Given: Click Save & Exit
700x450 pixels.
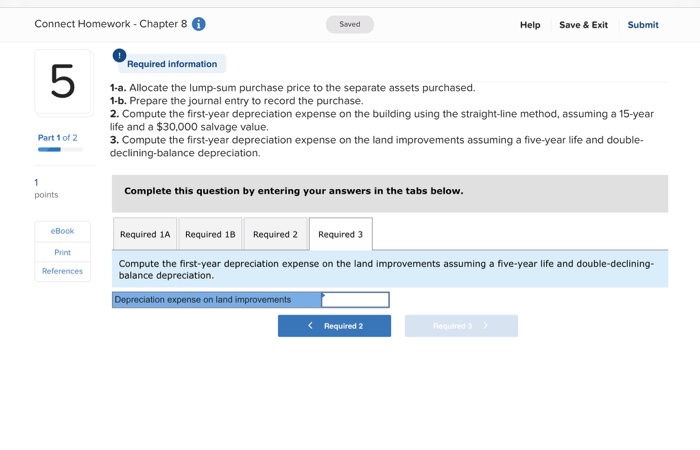Looking at the screenshot, I should [x=583, y=25].
